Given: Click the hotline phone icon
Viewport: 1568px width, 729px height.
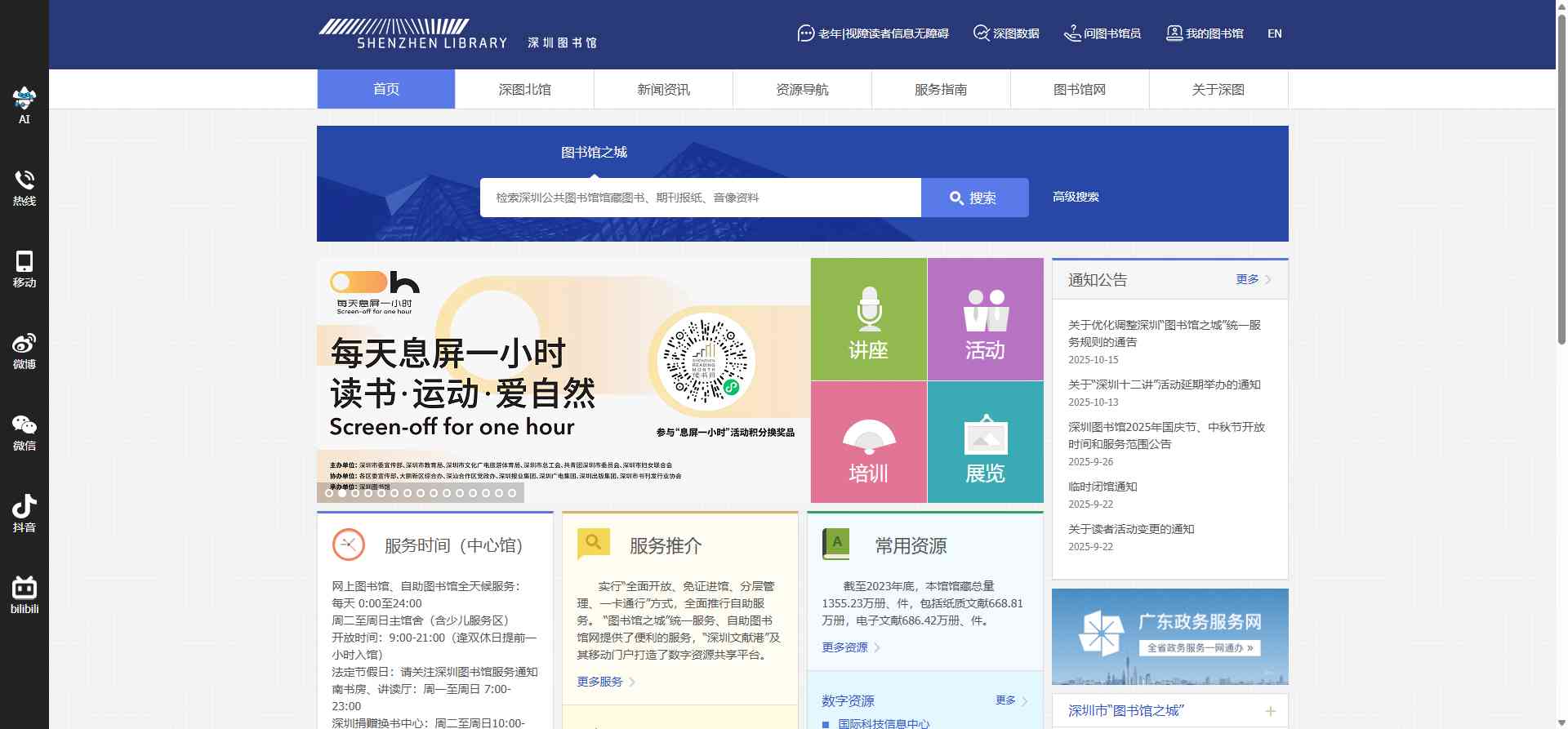Looking at the screenshot, I should pos(24,186).
